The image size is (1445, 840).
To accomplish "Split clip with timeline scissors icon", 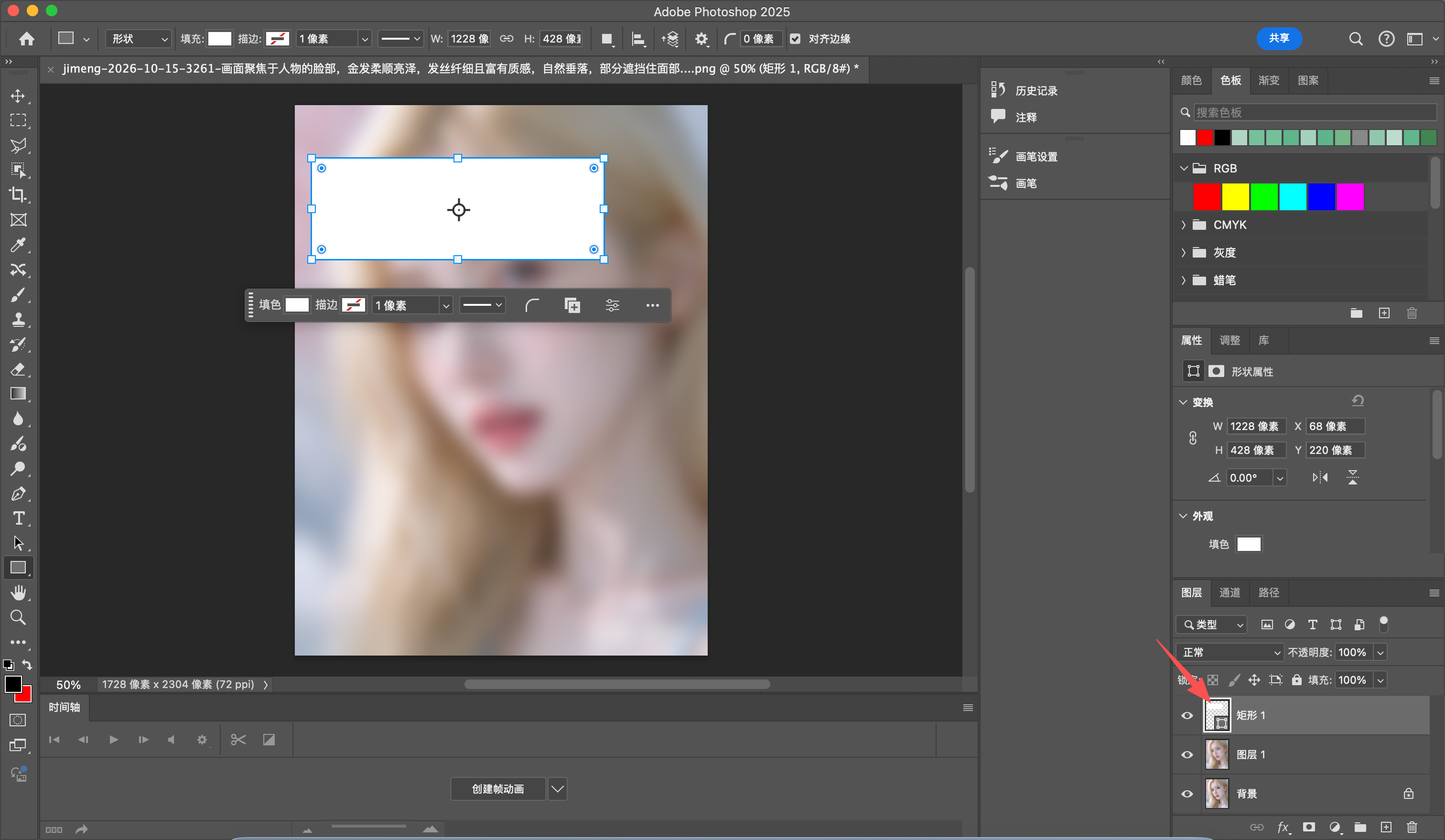I will click(238, 740).
